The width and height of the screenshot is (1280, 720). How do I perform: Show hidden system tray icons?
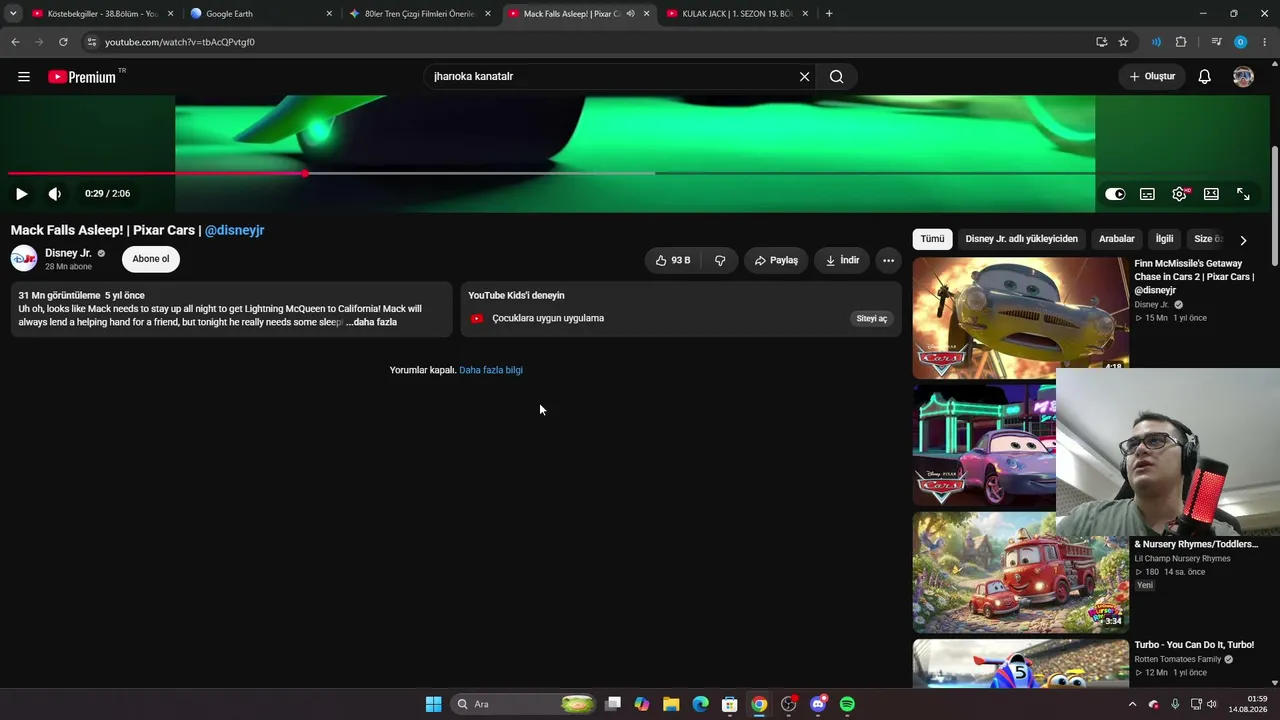coord(1132,704)
